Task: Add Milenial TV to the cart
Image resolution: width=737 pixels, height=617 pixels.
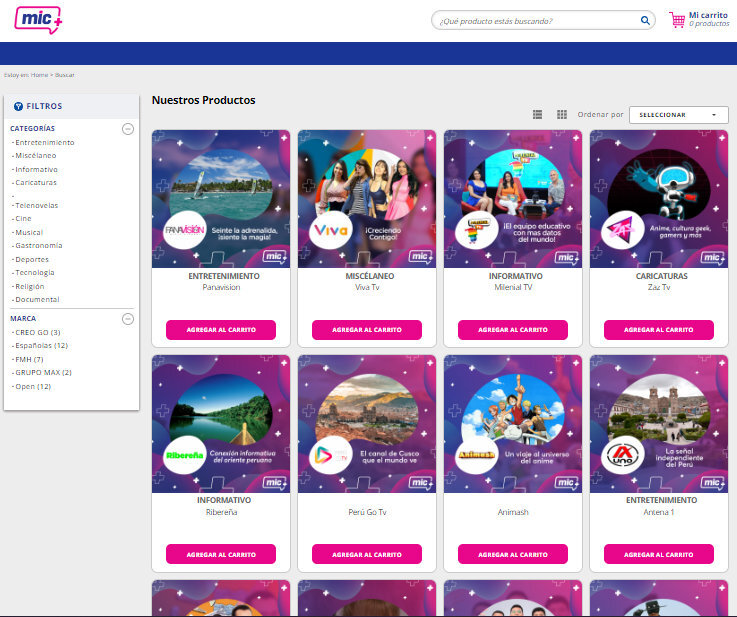Action: (513, 330)
